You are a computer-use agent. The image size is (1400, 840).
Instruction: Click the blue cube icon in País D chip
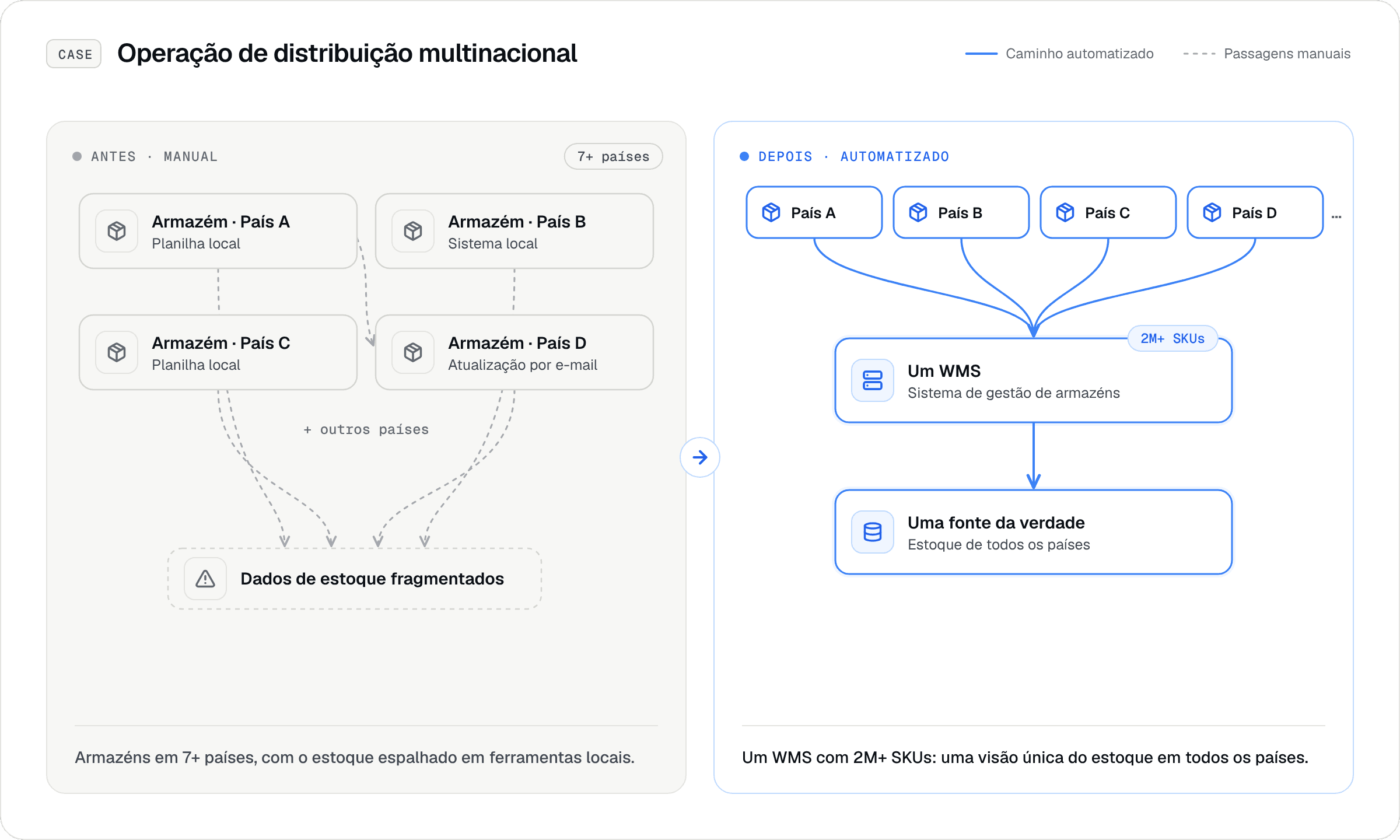(x=1212, y=212)
